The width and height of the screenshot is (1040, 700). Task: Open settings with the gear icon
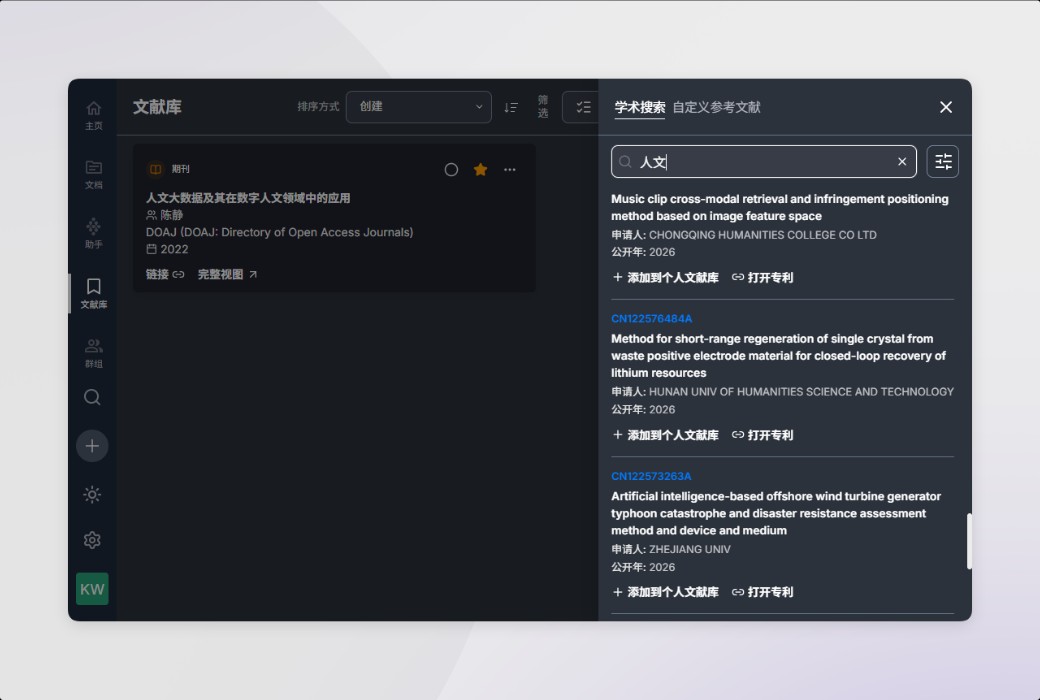[92, 540]
